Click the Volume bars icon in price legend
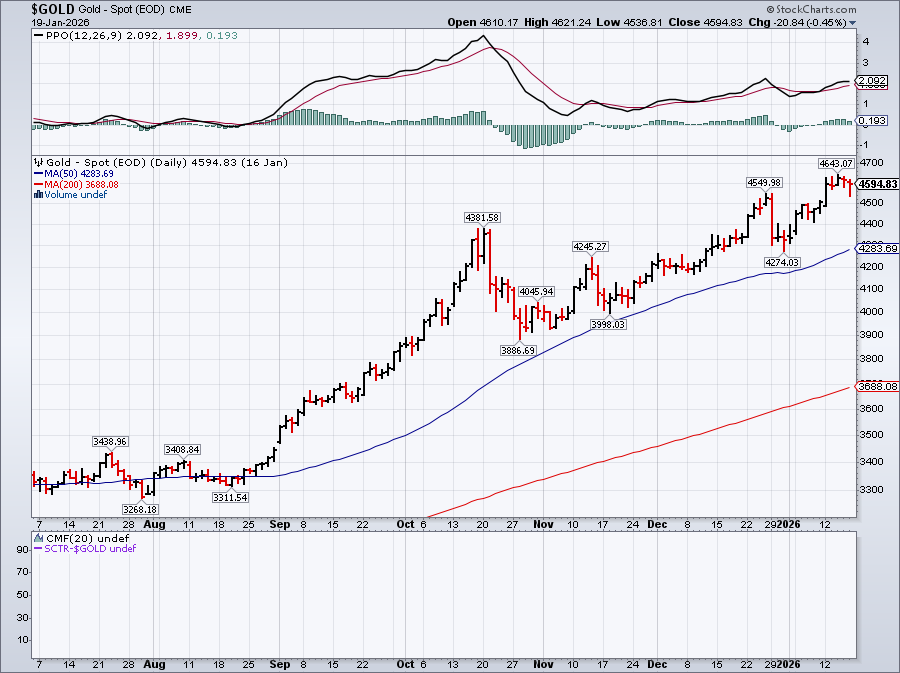 click(37, 194)
